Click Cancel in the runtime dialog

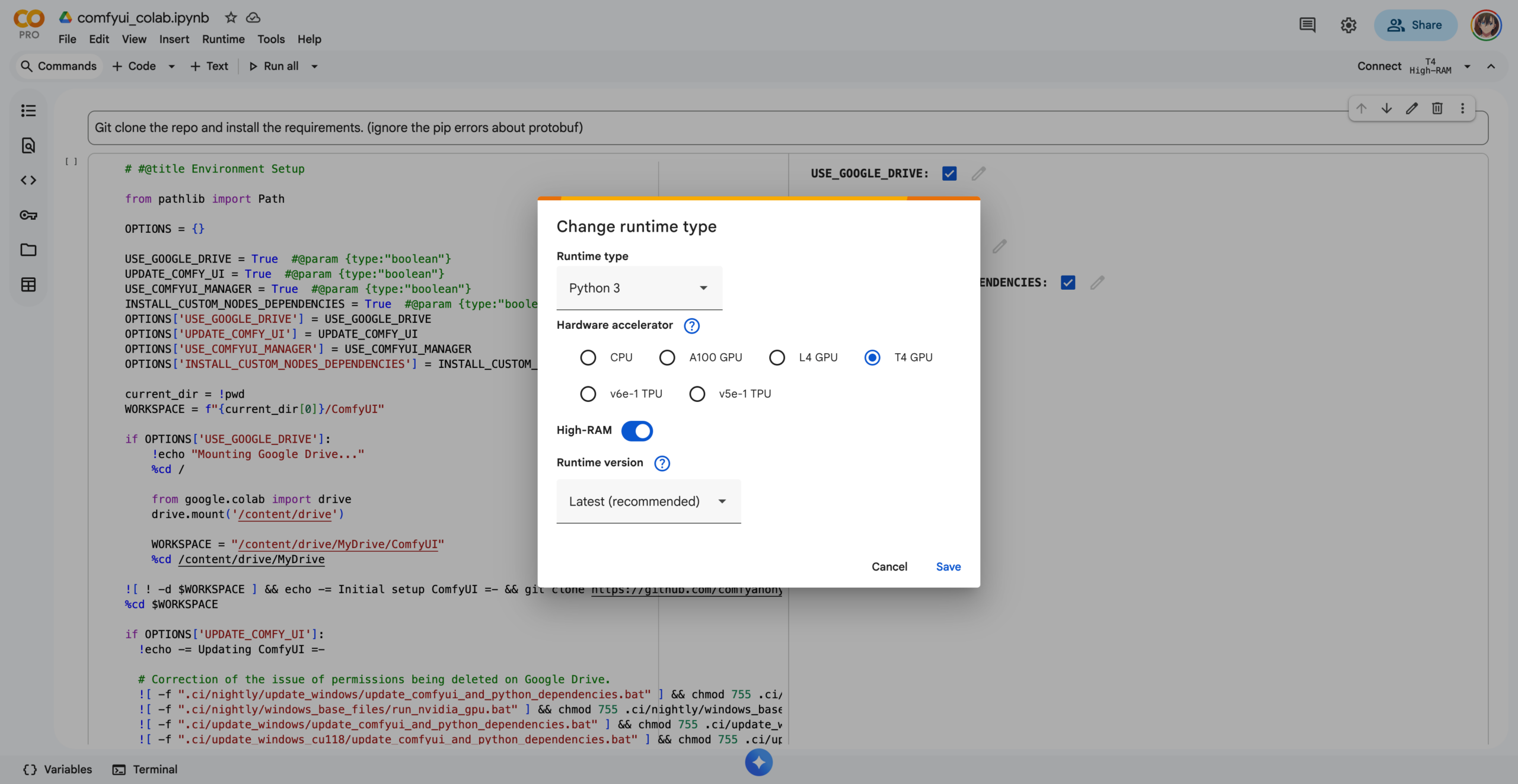[x=889, y=567]
